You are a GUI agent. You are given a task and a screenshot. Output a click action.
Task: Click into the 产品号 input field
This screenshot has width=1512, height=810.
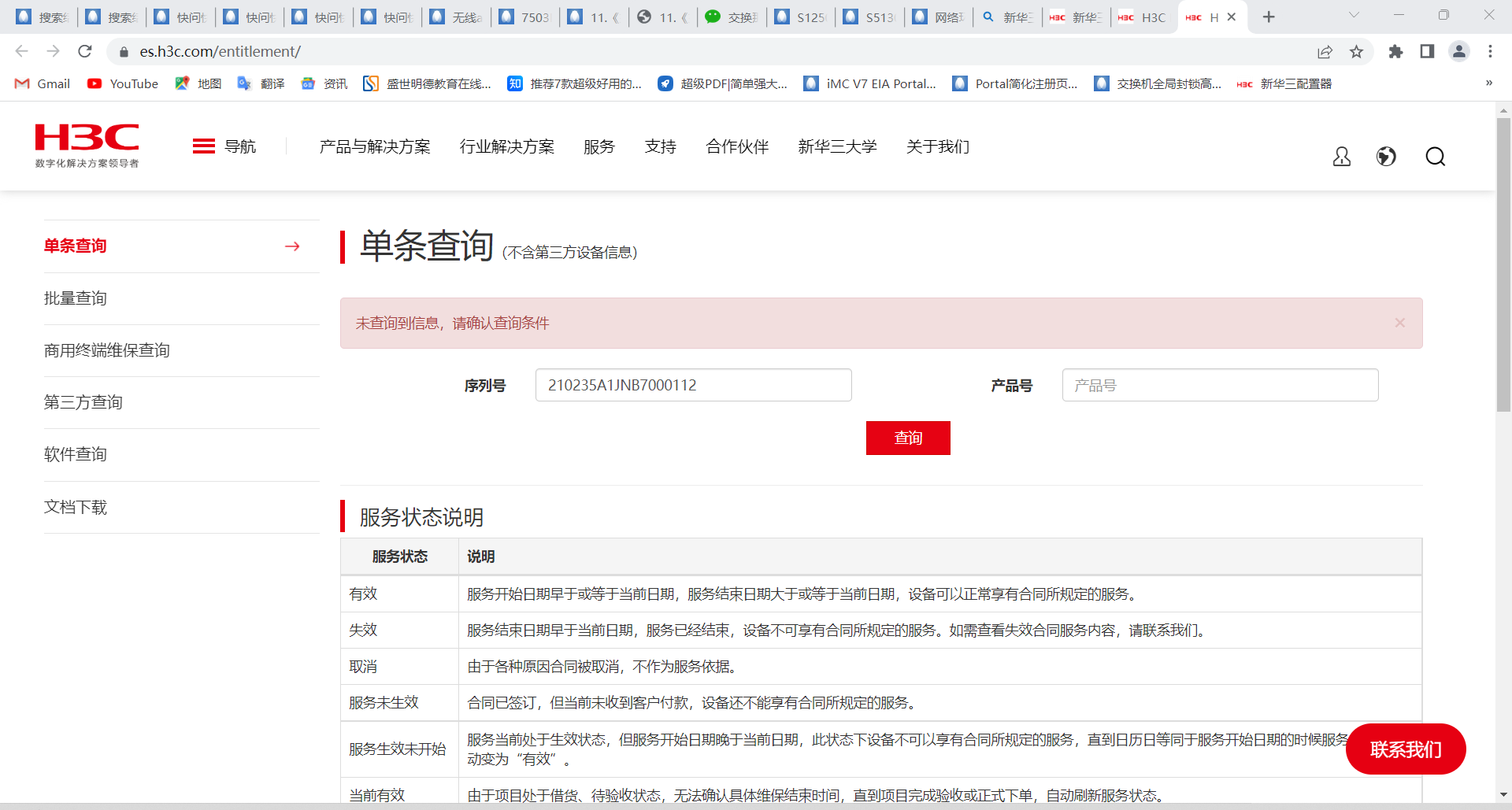point(1220,386)
